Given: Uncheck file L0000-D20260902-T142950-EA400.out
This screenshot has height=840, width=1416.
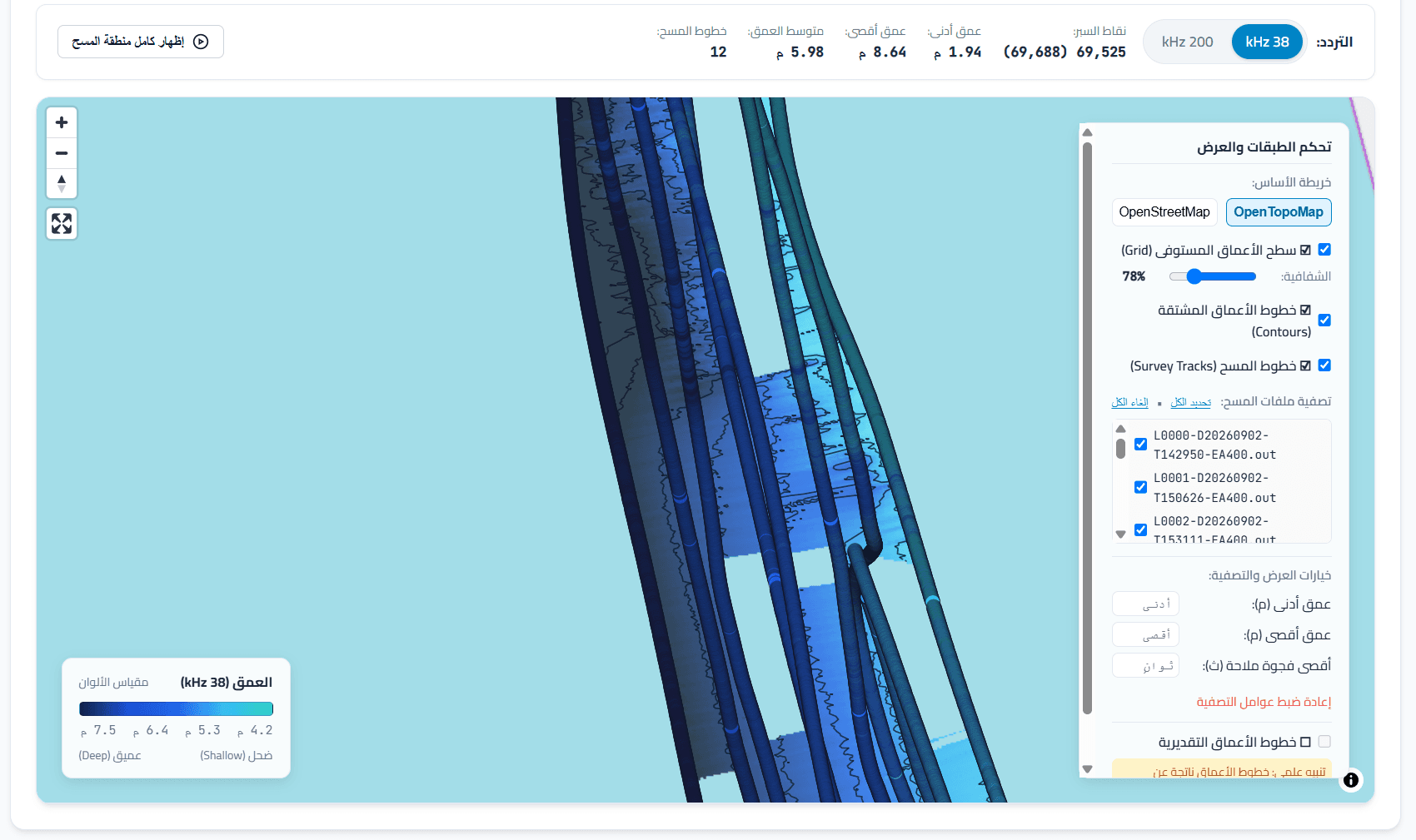Looking at the screenshot, I should pyautogui.click(x=1140, y=445).
